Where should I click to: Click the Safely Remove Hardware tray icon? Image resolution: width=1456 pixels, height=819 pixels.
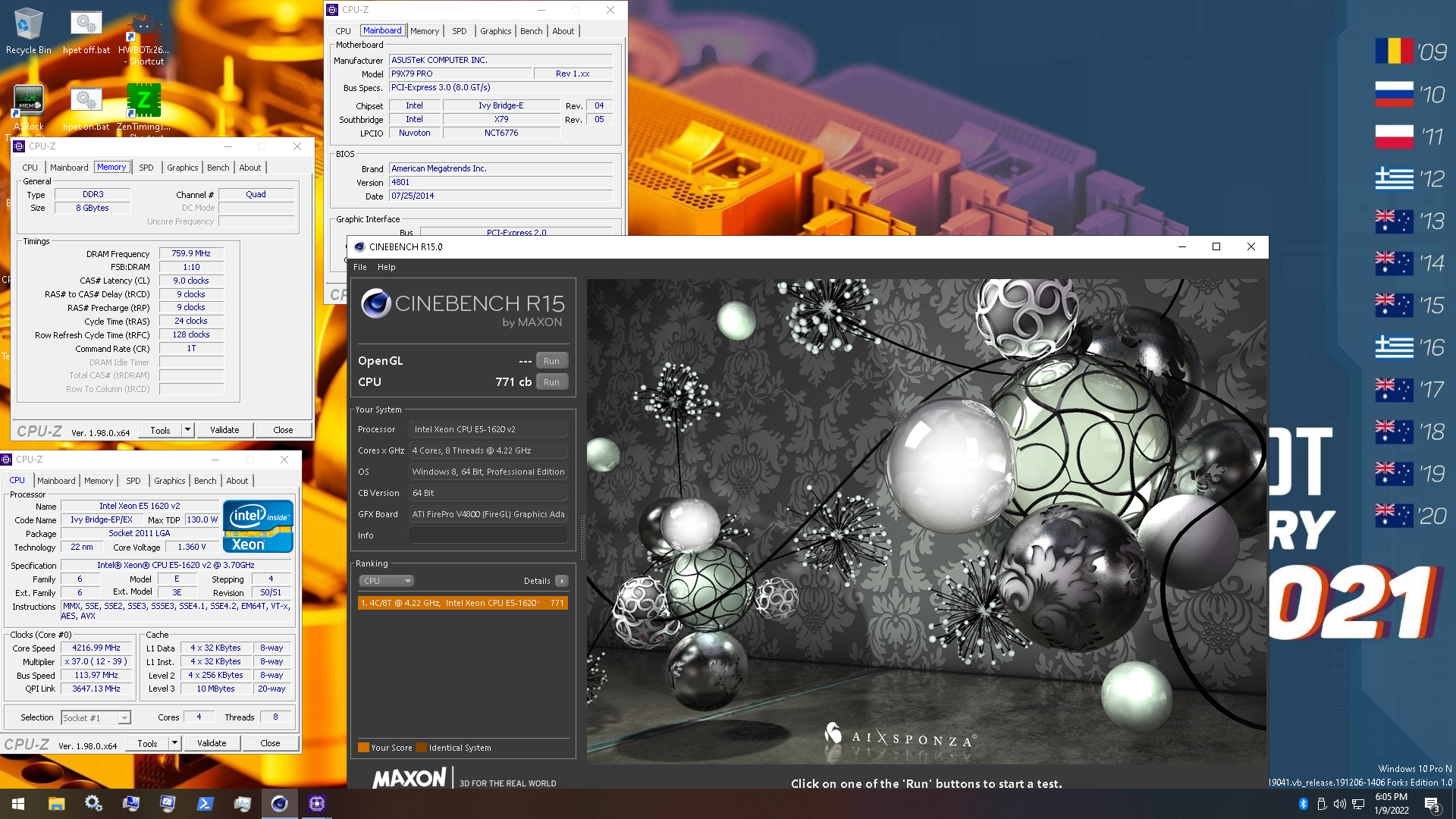pos(1322,804)
